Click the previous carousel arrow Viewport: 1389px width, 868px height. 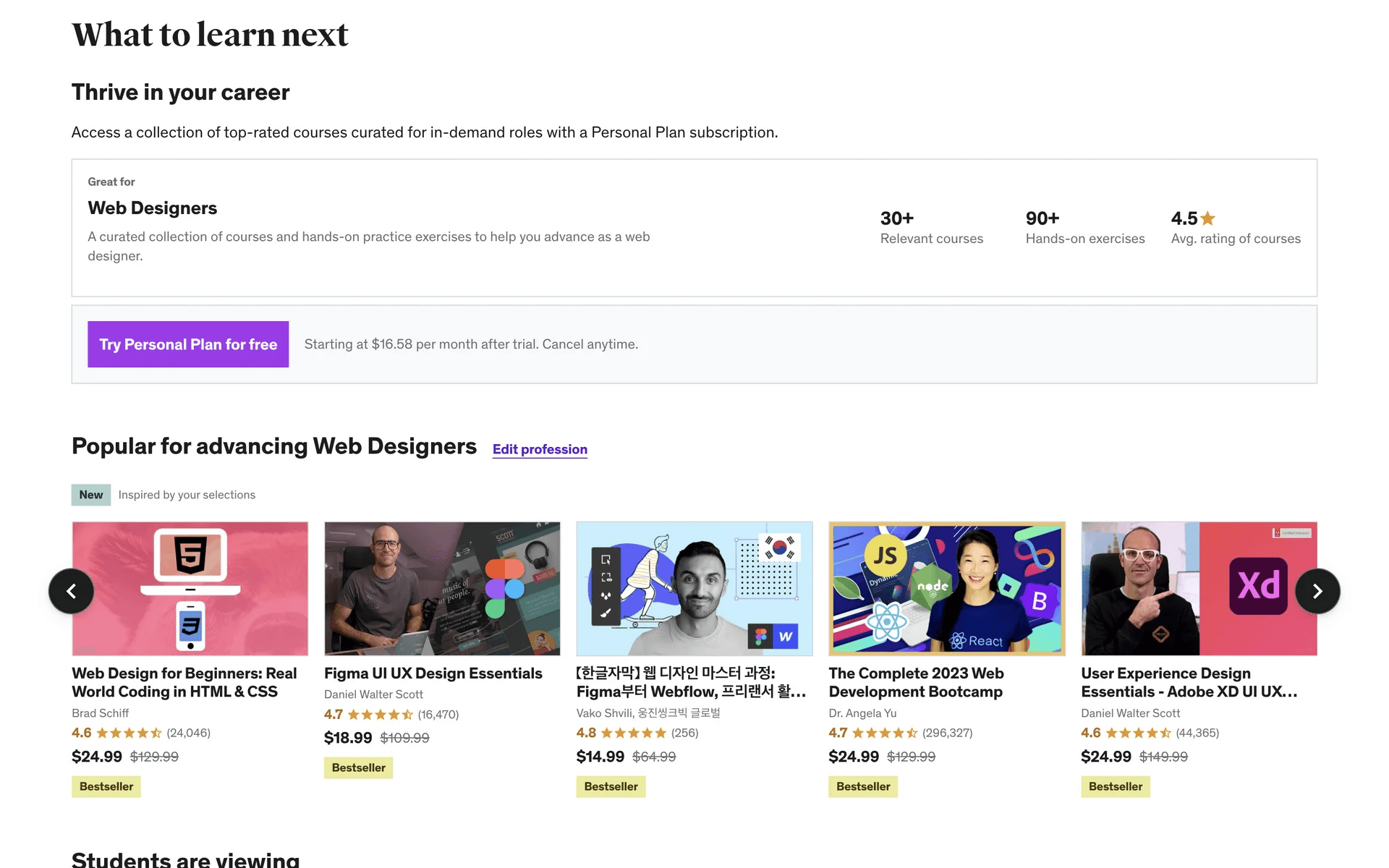(71, 591)
